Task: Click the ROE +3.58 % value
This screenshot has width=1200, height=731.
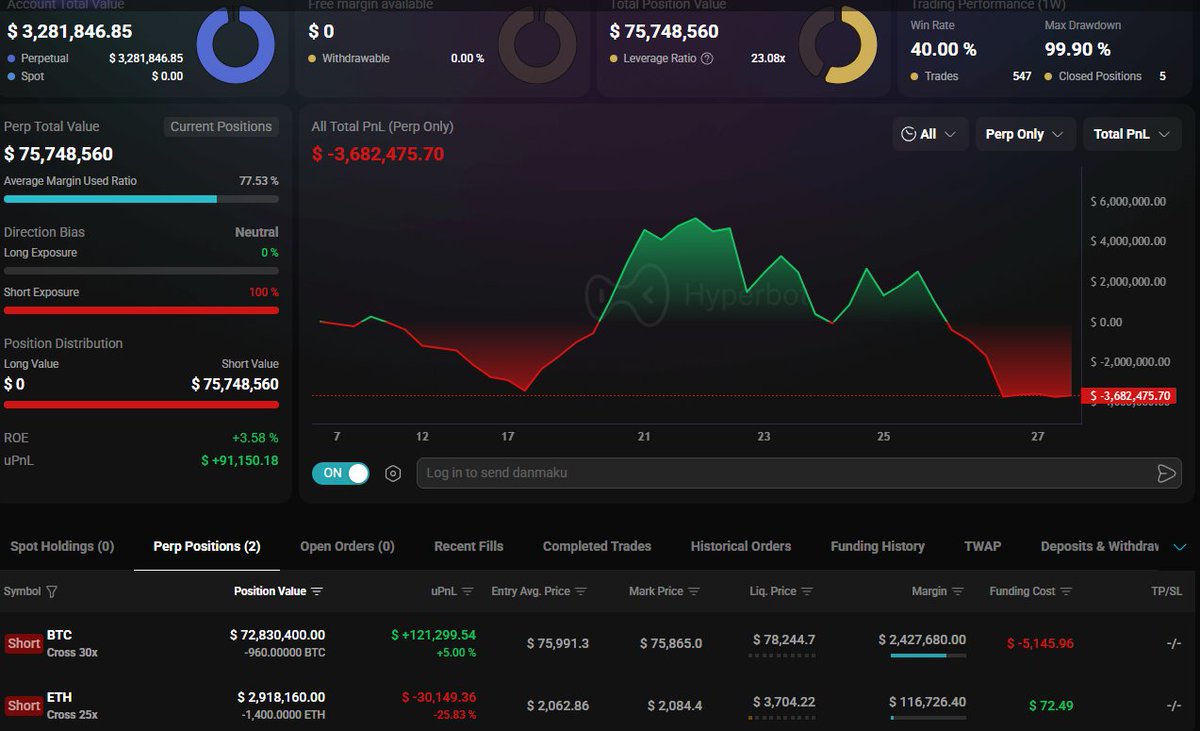Action: (253, 438)
